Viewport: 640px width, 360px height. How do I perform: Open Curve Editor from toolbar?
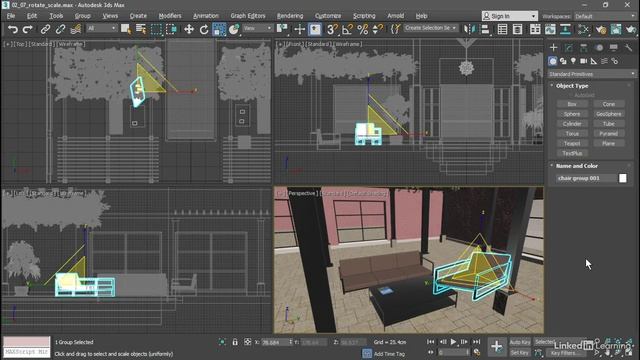point(550,29)
